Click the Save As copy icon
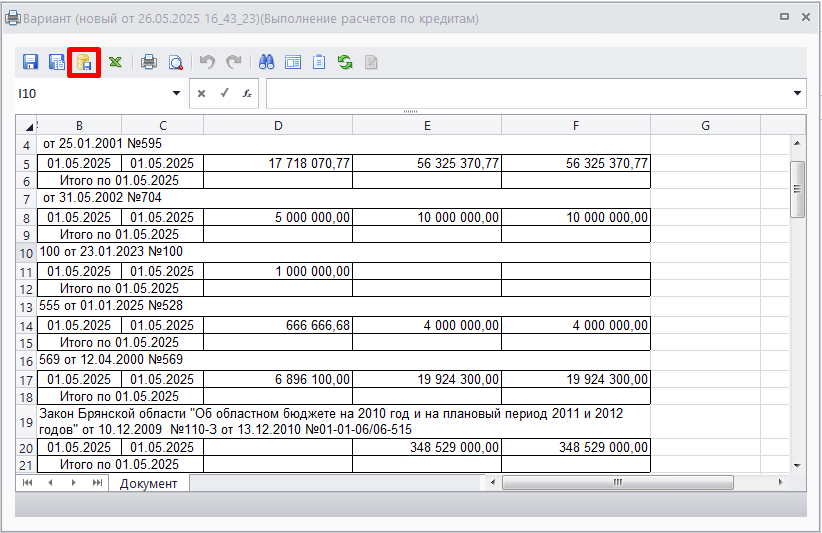822x533 pixels. pos(57,62)
